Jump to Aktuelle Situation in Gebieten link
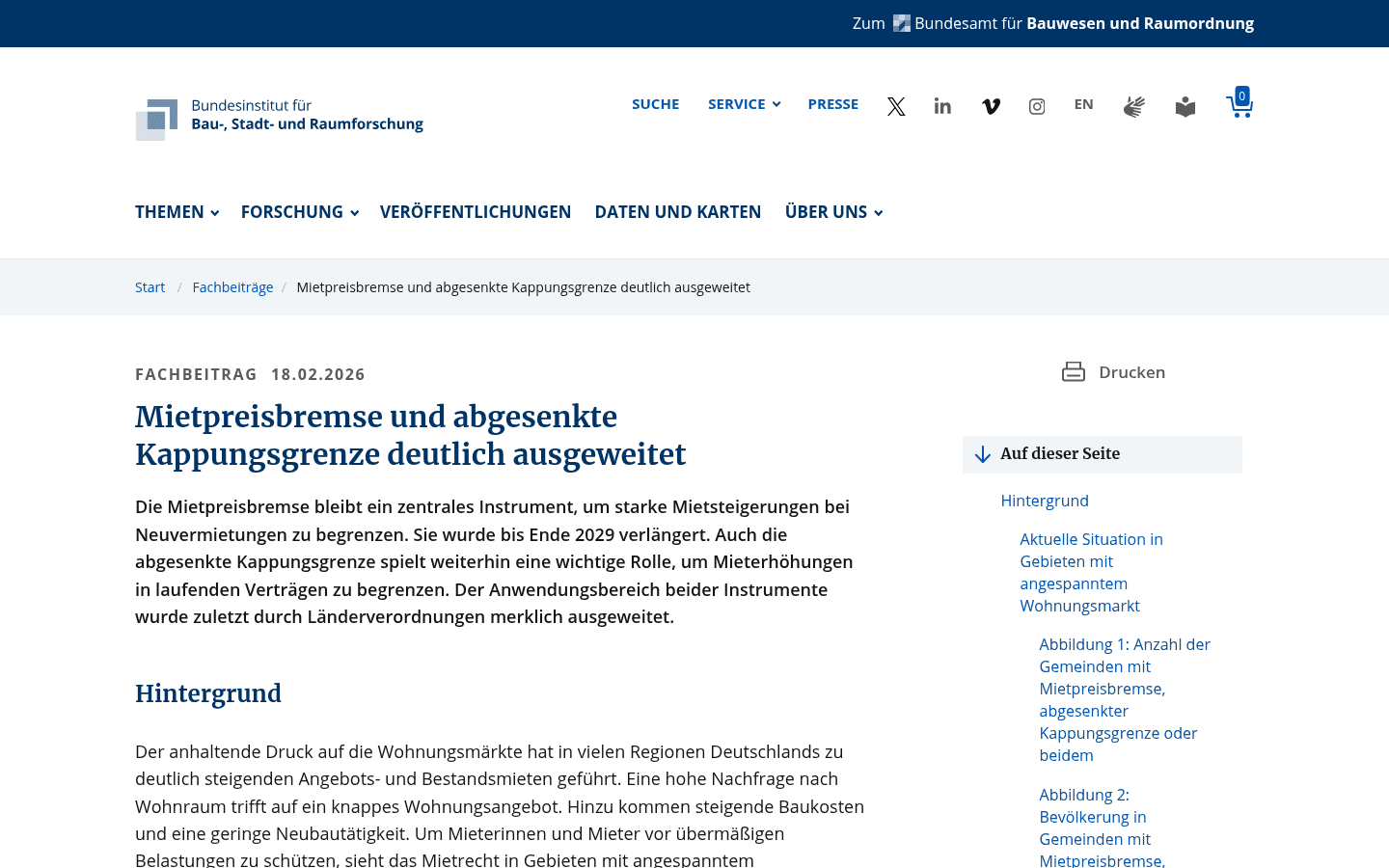Screen dimensions: 1389x868 (1092, 573)
